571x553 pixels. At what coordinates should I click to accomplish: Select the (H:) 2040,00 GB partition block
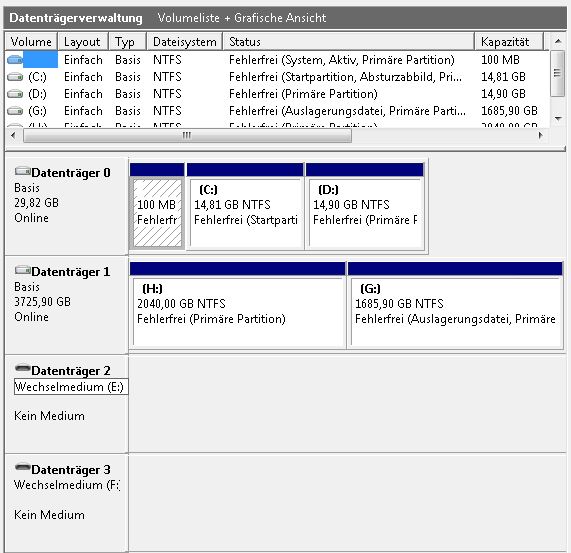click(238, 305)
